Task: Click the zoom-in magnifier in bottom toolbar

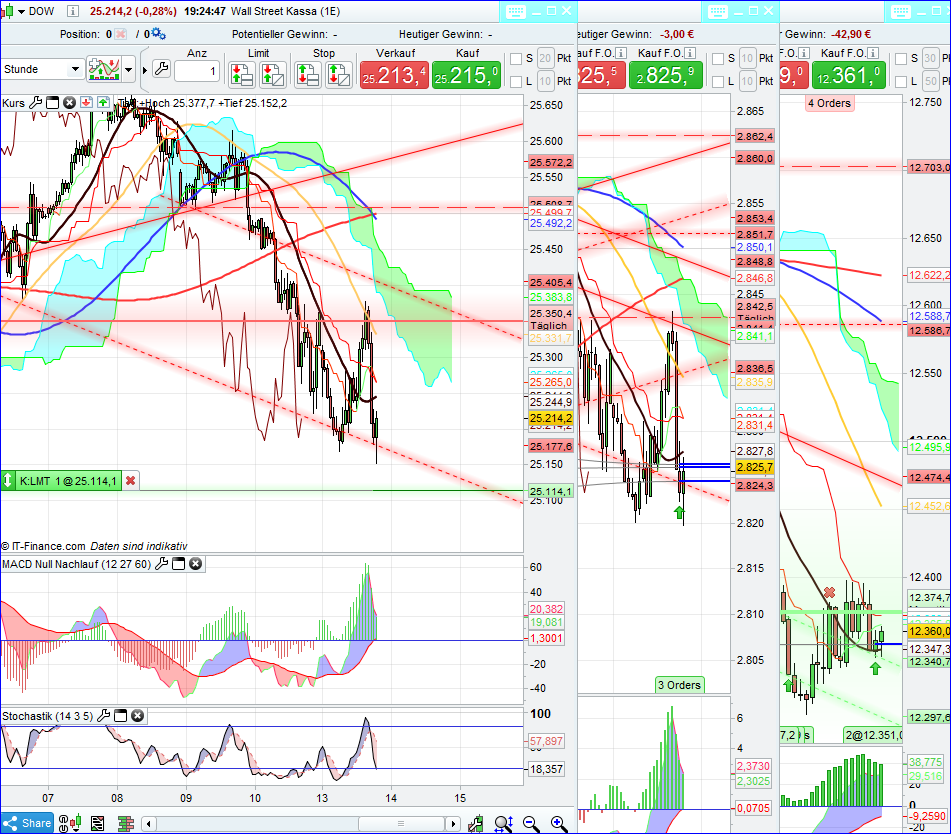Action: (x=557, y=823)
